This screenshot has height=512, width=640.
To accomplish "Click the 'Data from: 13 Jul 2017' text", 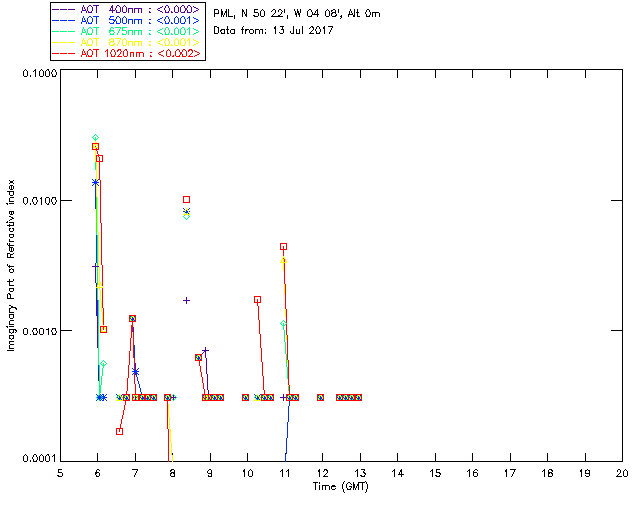I will click(x=273, y=30).
